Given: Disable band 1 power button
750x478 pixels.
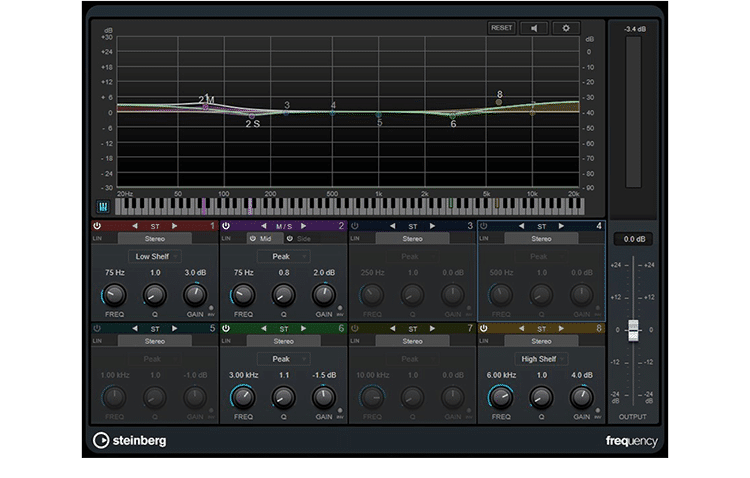Looking at the screenshot, I should (97, 226).
